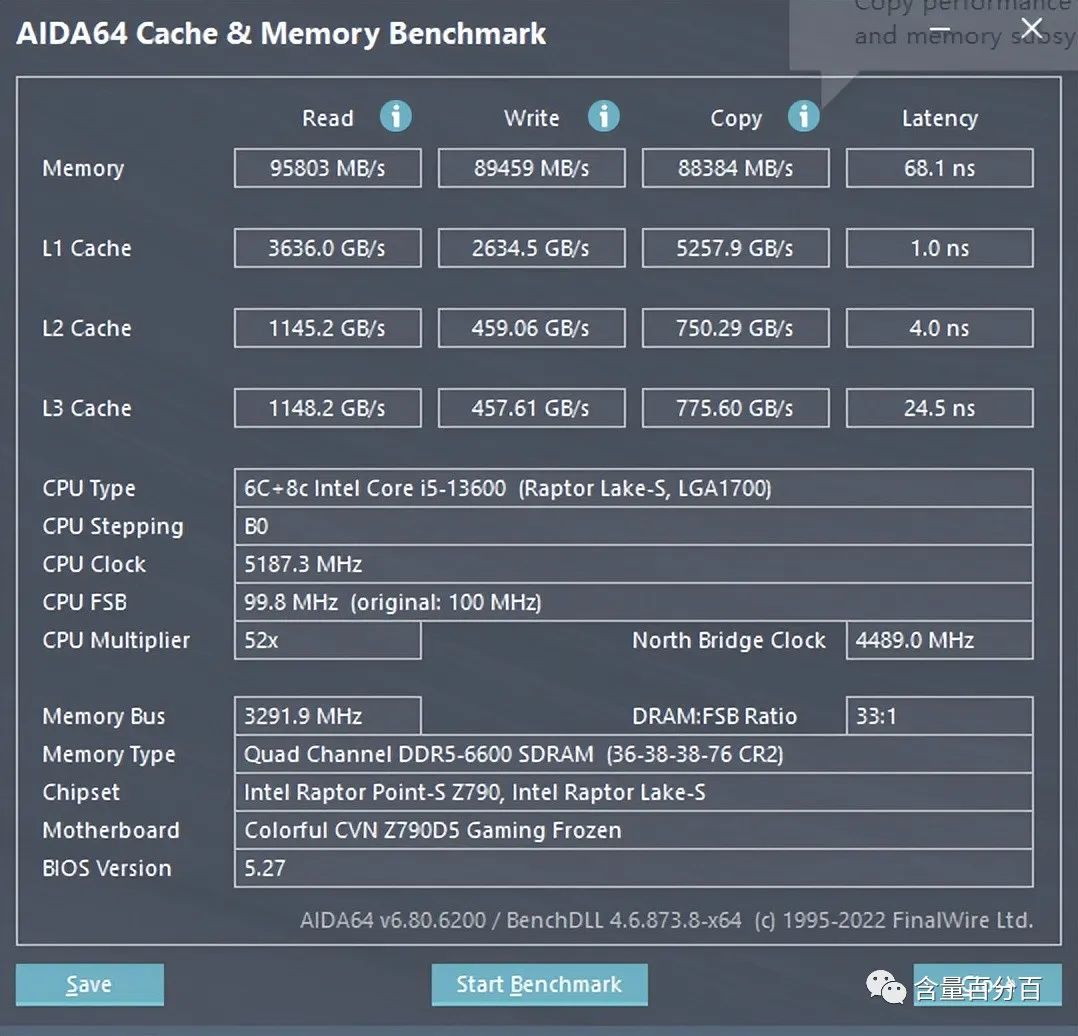Click the window title AIDA64 Cache & Memory Benchmark
1078x1036 pixels.
pyautogui.click(x=281, y=34)
